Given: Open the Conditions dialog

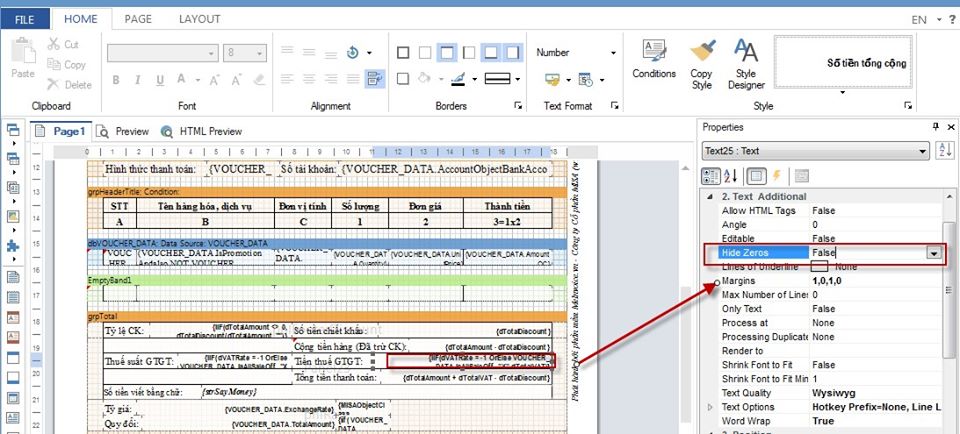Looking at the screenshot, I should click(654, 59).
